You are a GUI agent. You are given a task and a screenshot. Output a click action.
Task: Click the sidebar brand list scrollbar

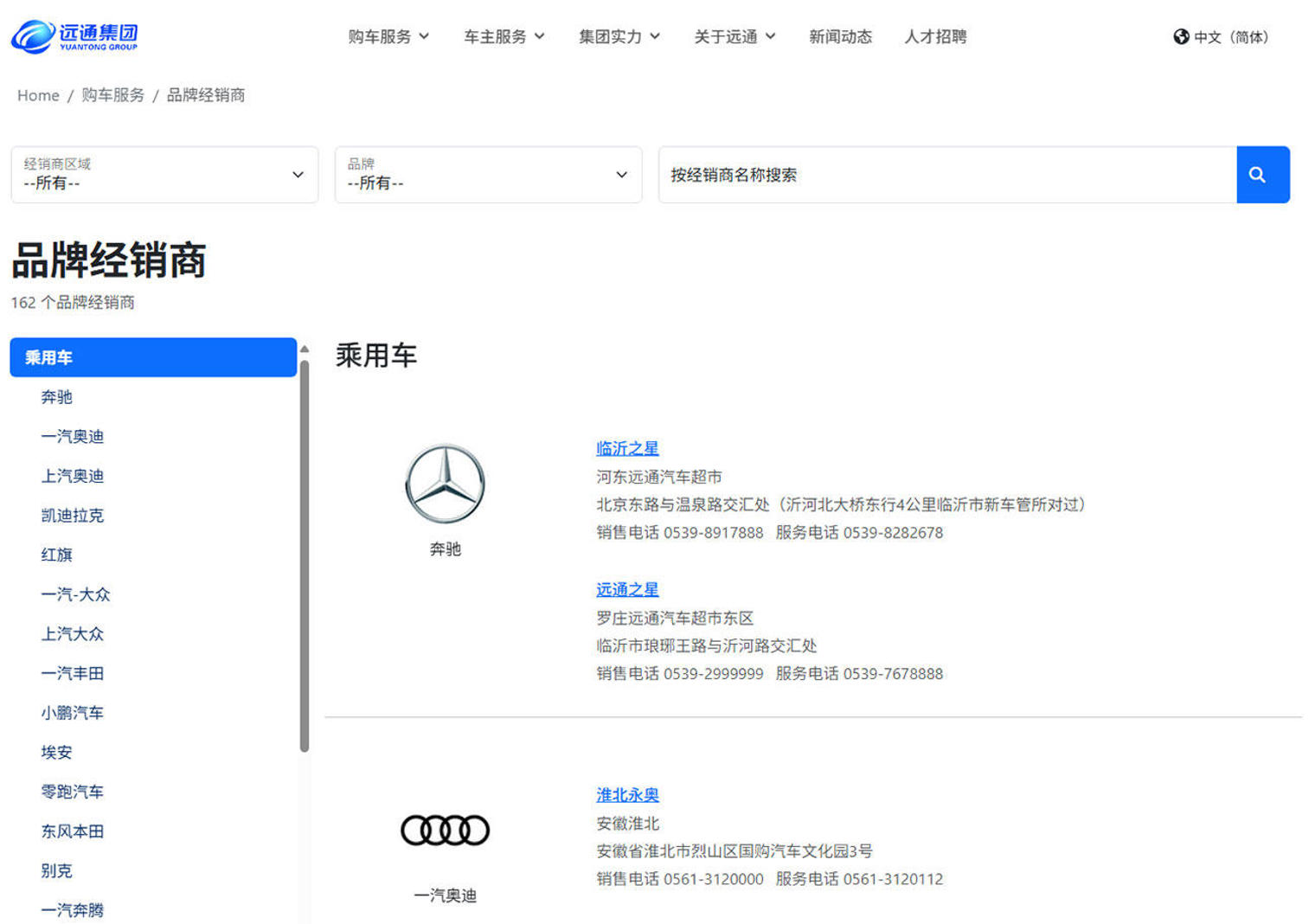coord(305,554)
